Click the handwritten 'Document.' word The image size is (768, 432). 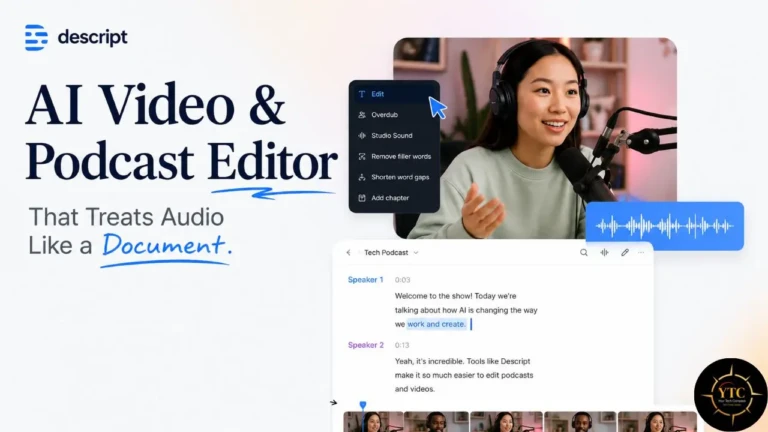coord(167,245)
